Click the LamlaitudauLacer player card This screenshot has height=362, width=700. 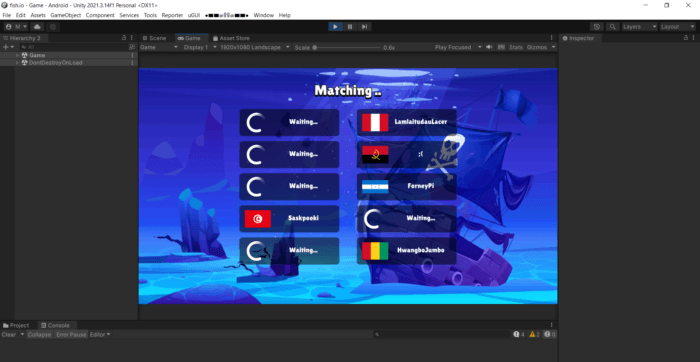[407, 122]
